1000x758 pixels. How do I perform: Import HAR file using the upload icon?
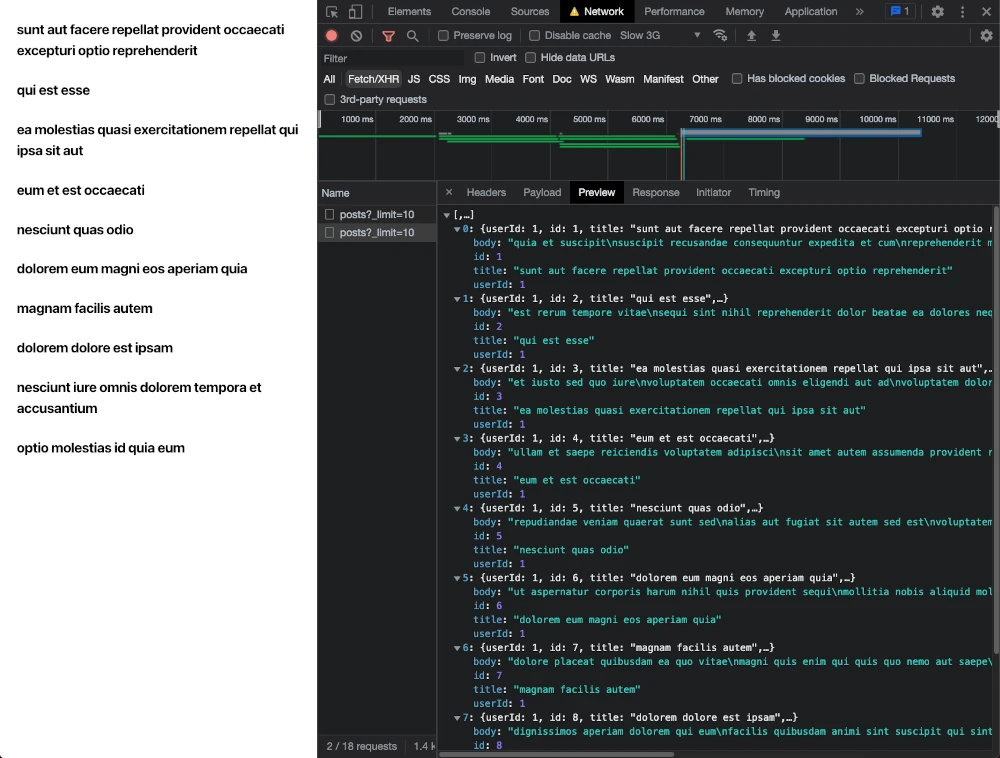coord(753,34)
